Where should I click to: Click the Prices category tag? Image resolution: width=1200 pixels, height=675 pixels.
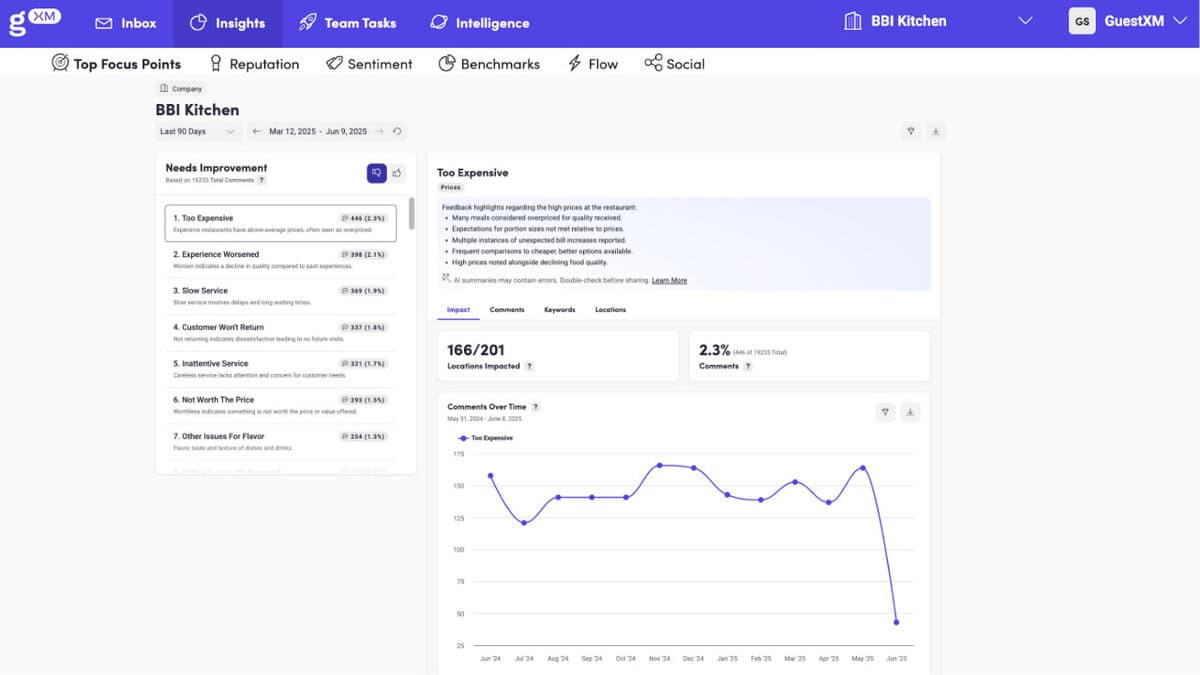tap(451, 187)
